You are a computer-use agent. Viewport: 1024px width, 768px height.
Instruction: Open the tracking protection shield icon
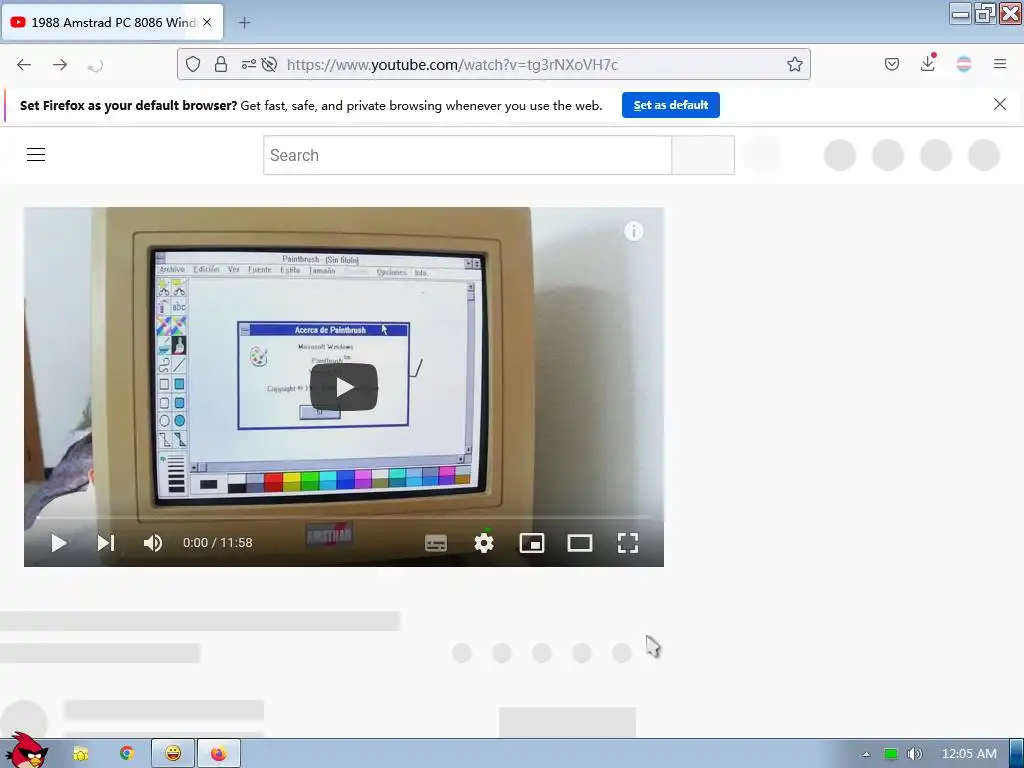[x=193, y=64]
